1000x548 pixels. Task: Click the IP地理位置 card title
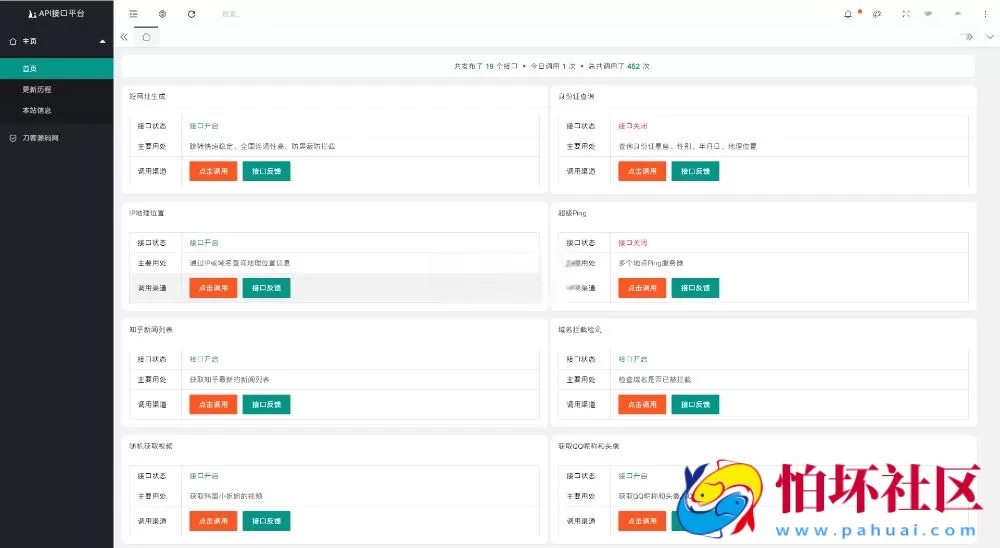147,213
